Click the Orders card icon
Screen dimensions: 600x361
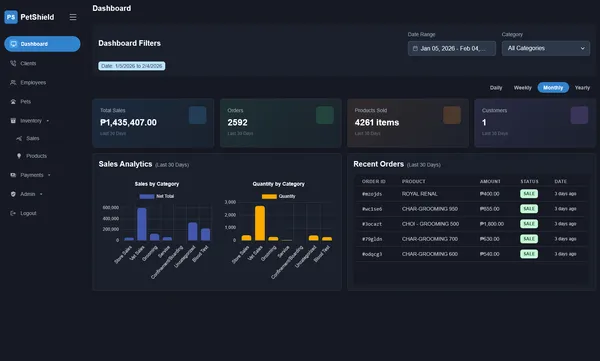325,115
